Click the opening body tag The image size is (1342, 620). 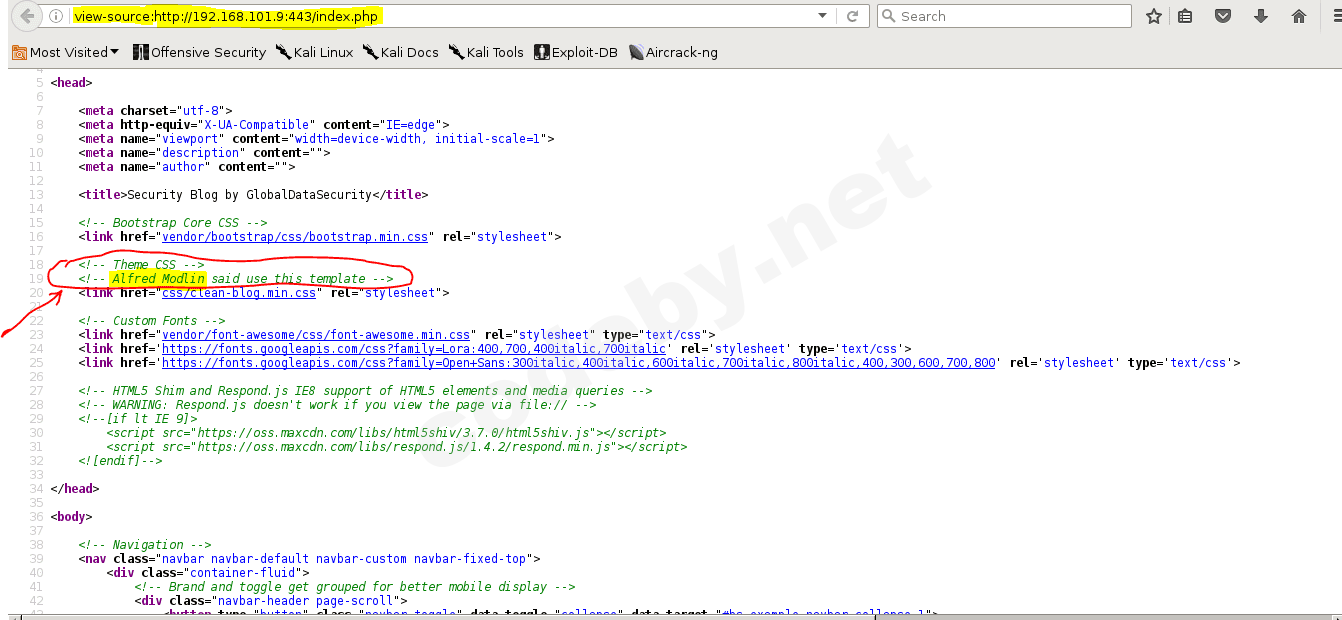71,517
